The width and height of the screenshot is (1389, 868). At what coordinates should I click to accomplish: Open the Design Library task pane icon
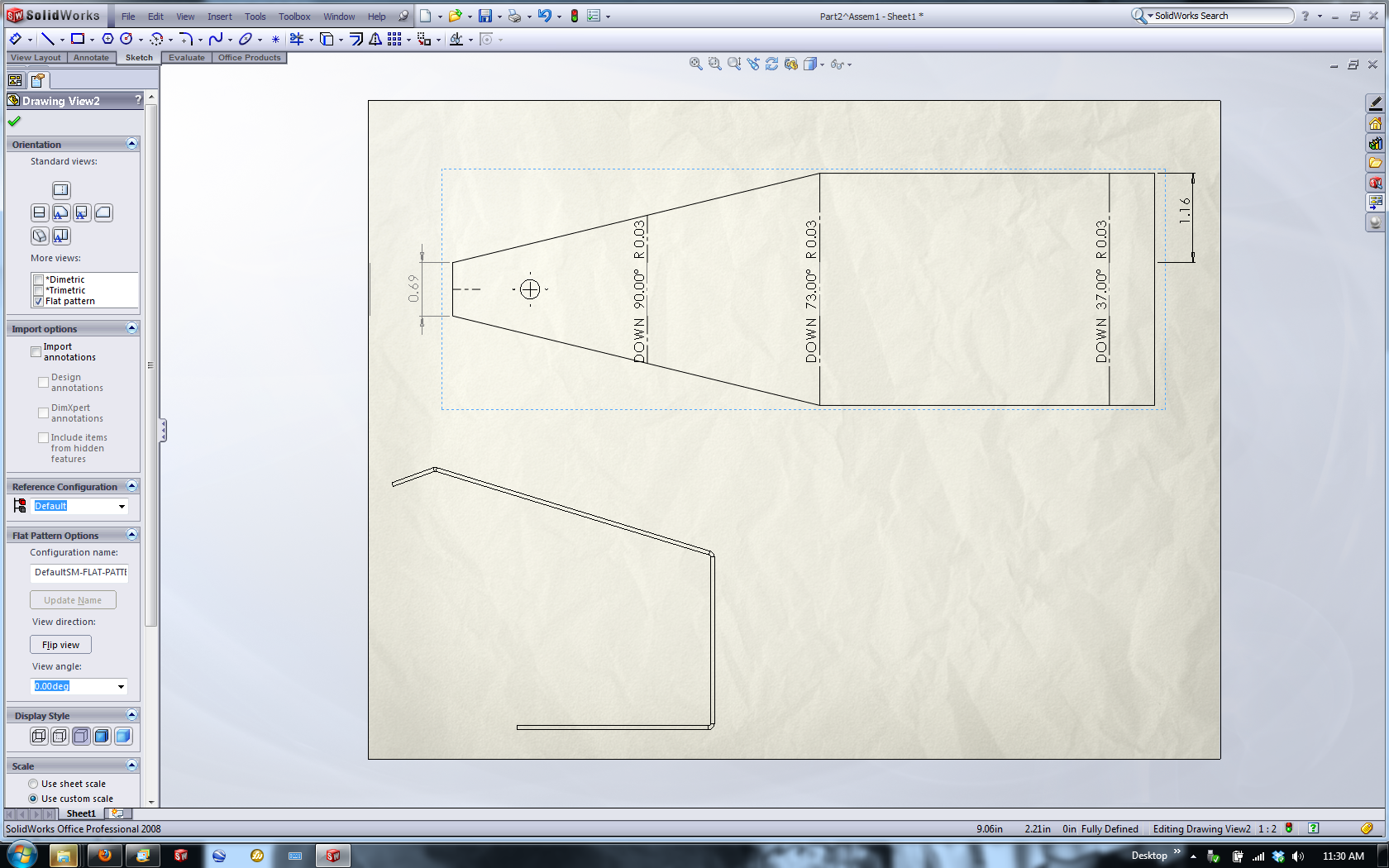pos(1375,143)
